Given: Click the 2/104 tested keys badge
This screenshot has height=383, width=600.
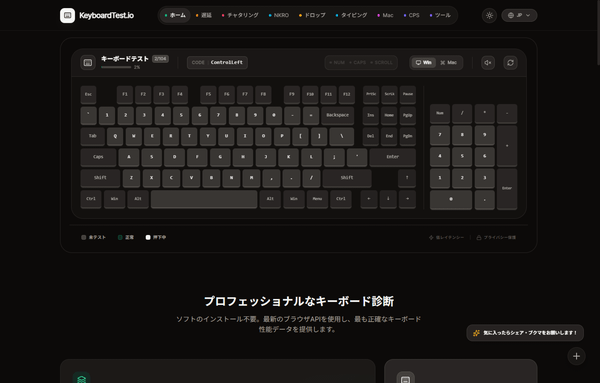Looking at the screenshot, I should pos(160,59).
